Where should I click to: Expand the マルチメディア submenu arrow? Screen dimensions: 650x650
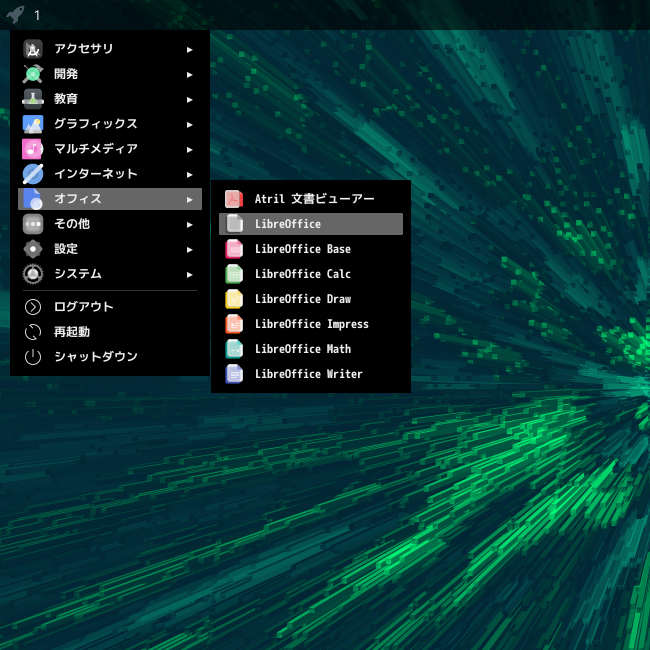pyautogui.click(x=189, y=150)
